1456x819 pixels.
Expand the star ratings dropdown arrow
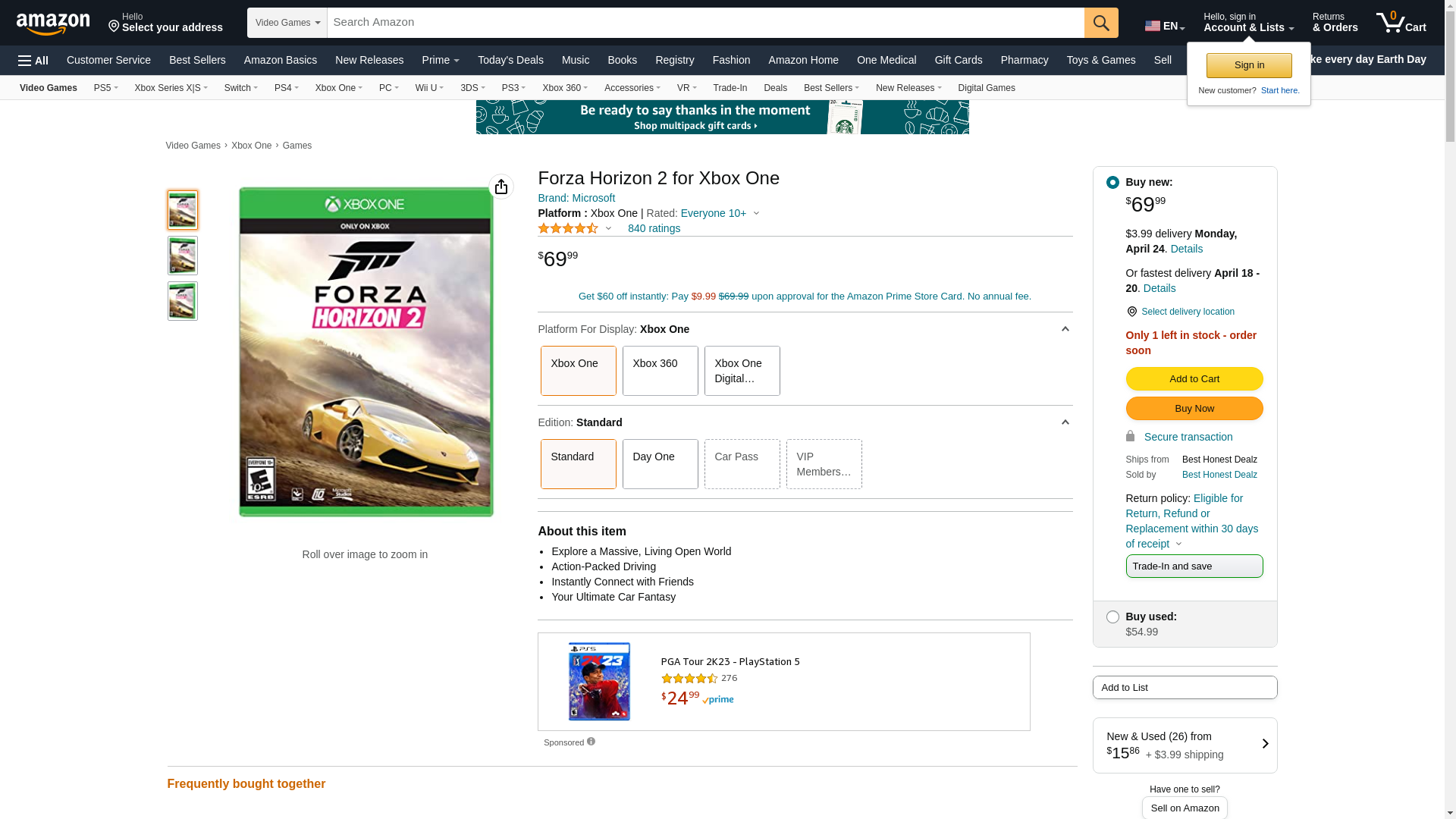click(x=608, y=228)
